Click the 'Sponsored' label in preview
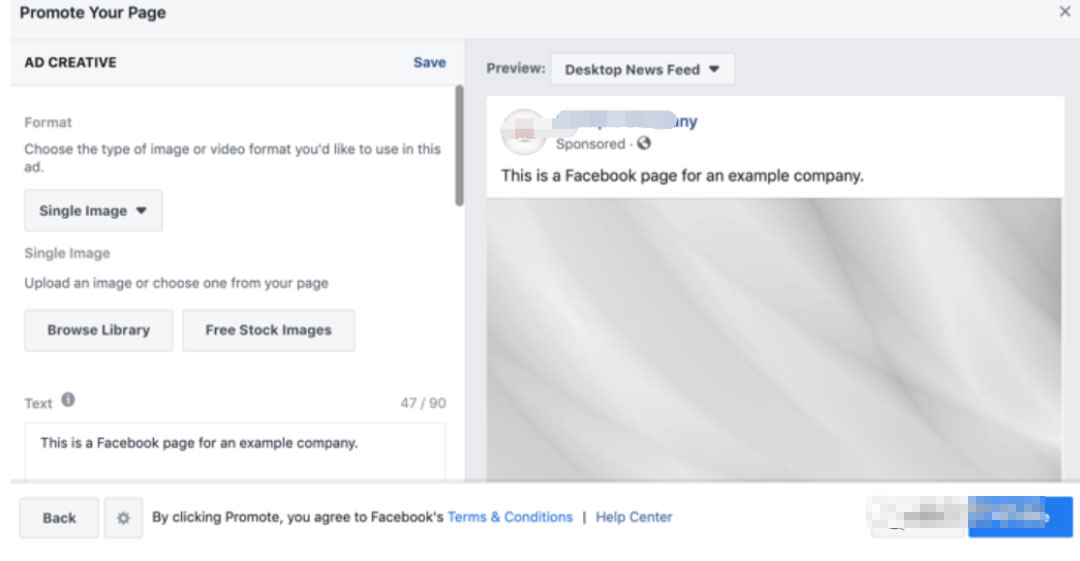1080x561 pixels. (590, 144)
